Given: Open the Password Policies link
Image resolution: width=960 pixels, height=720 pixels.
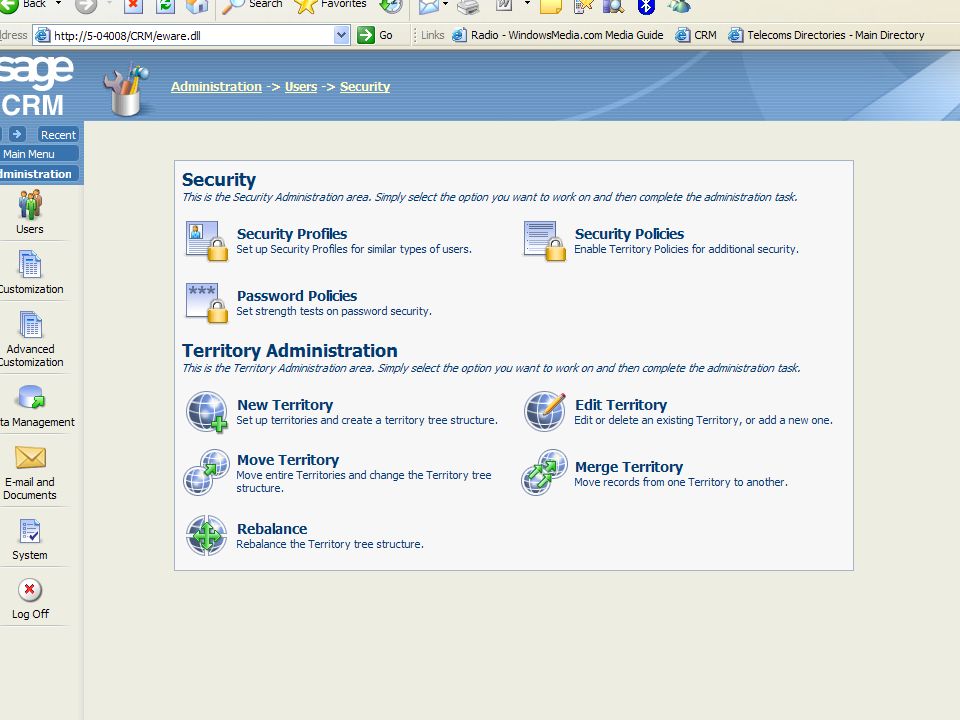Looking at the screenshot, I should click(x=297, y=296).
